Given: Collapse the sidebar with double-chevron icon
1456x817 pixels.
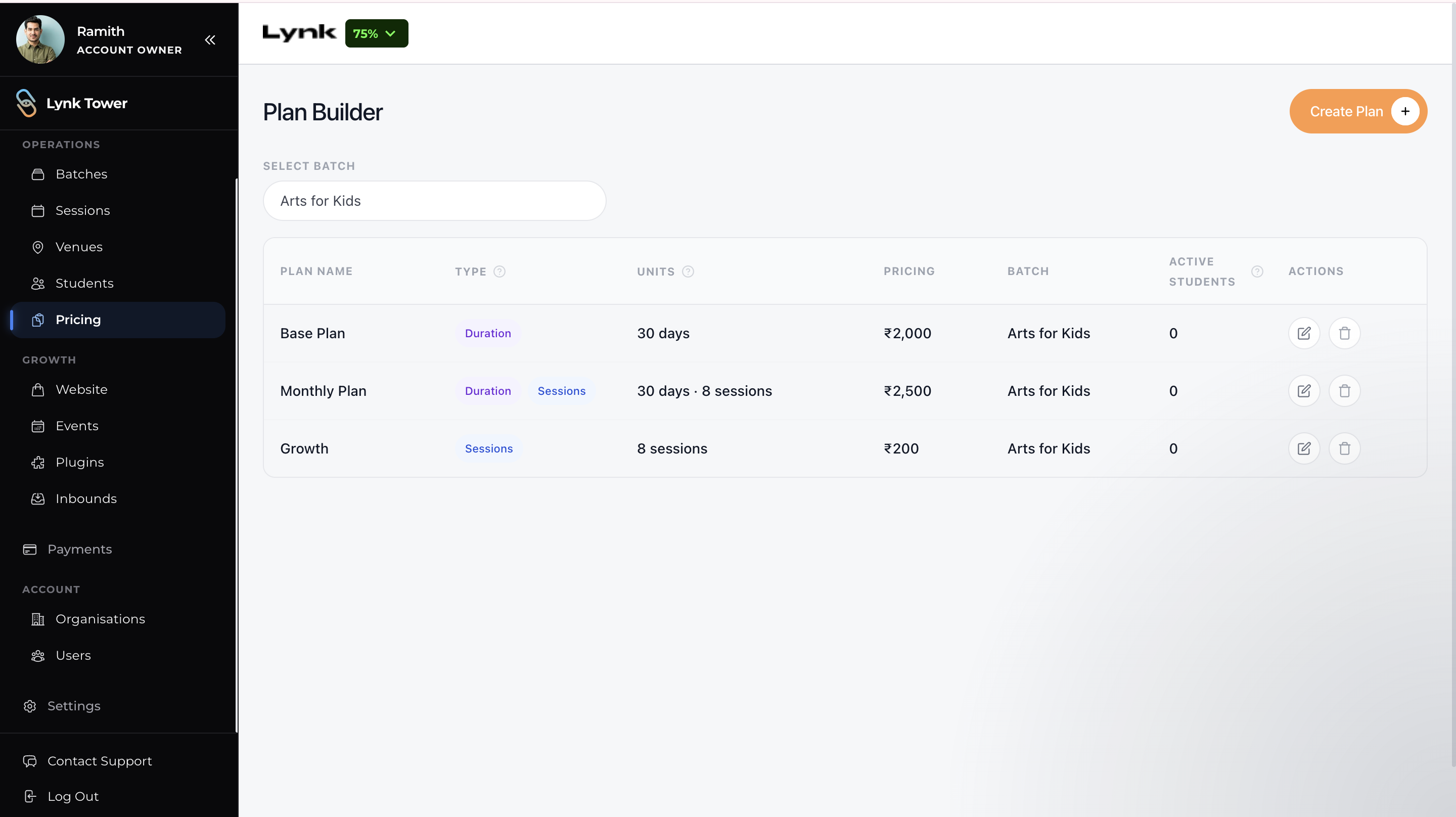Looking at the screenshot, I should tap(210, 39).
